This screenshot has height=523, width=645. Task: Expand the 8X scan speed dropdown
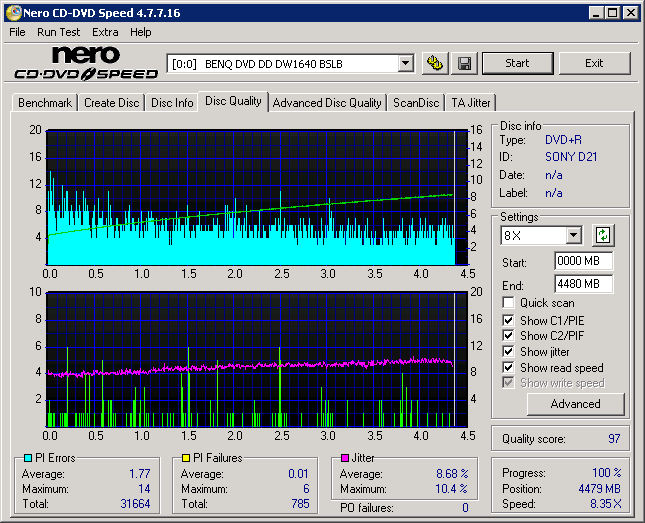[x=573, y=236]
